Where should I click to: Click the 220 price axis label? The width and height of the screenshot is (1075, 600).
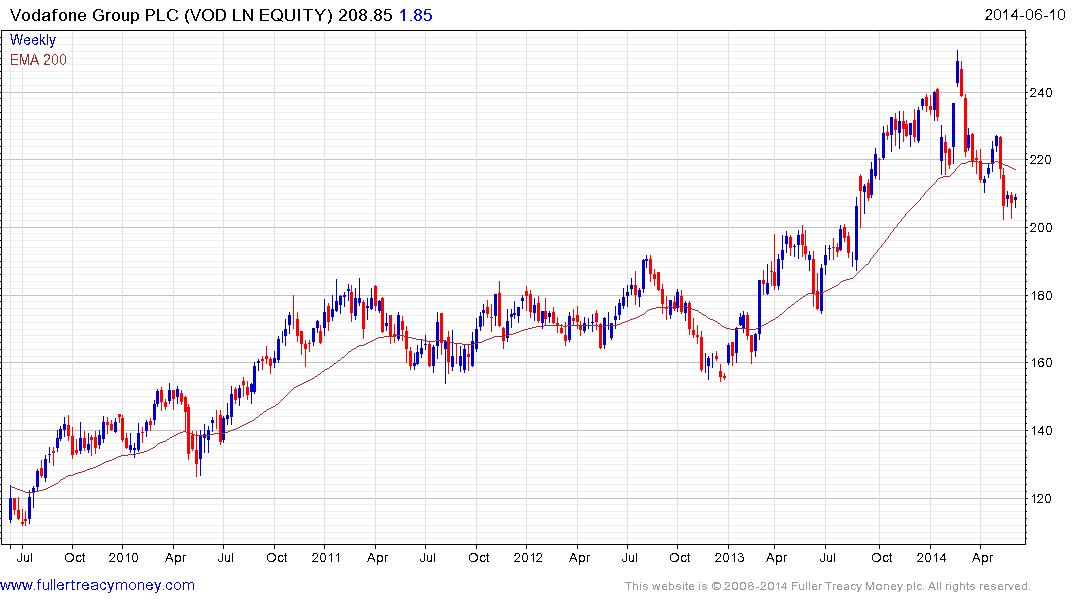(x=1041, y=160)
